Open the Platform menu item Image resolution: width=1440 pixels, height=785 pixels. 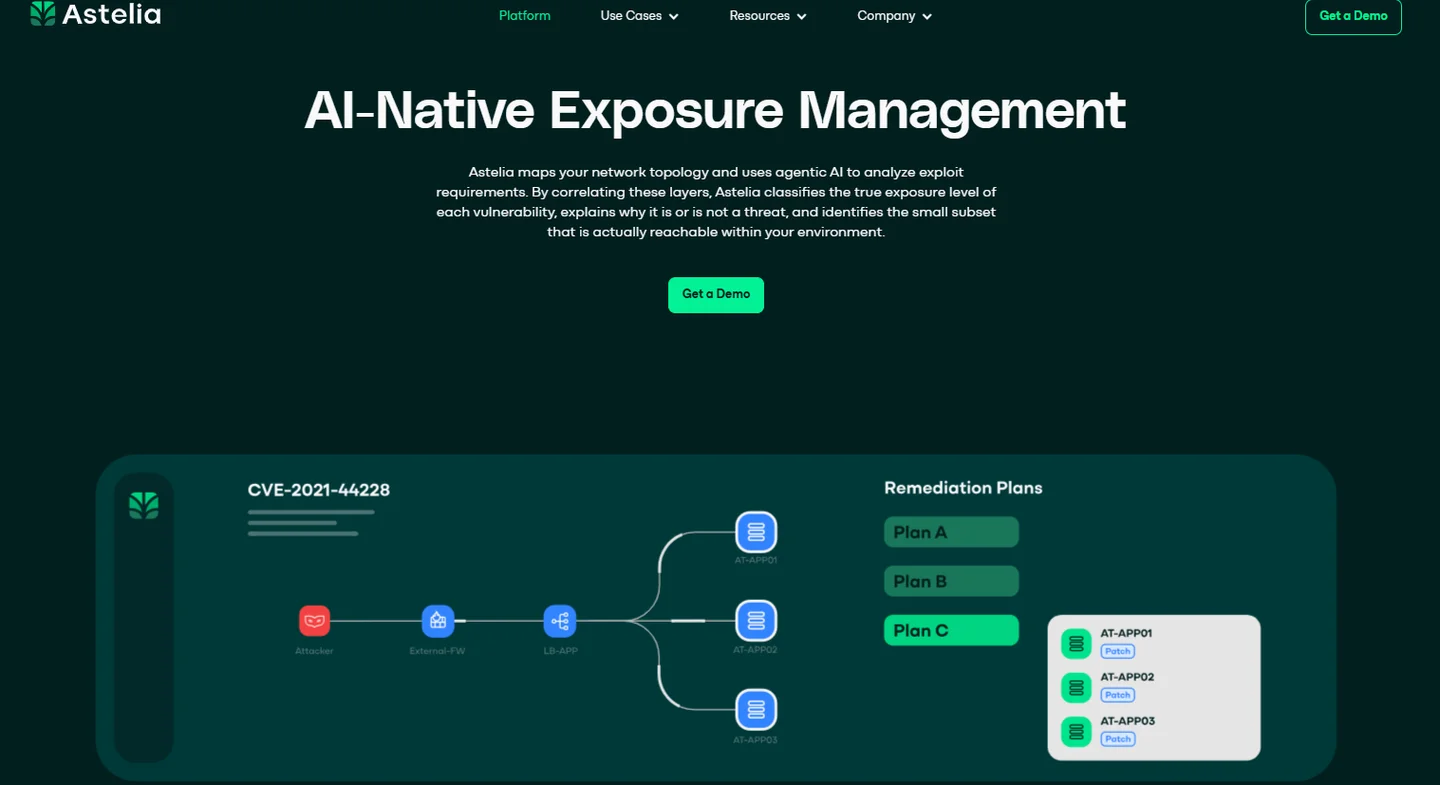click(525, 16)
